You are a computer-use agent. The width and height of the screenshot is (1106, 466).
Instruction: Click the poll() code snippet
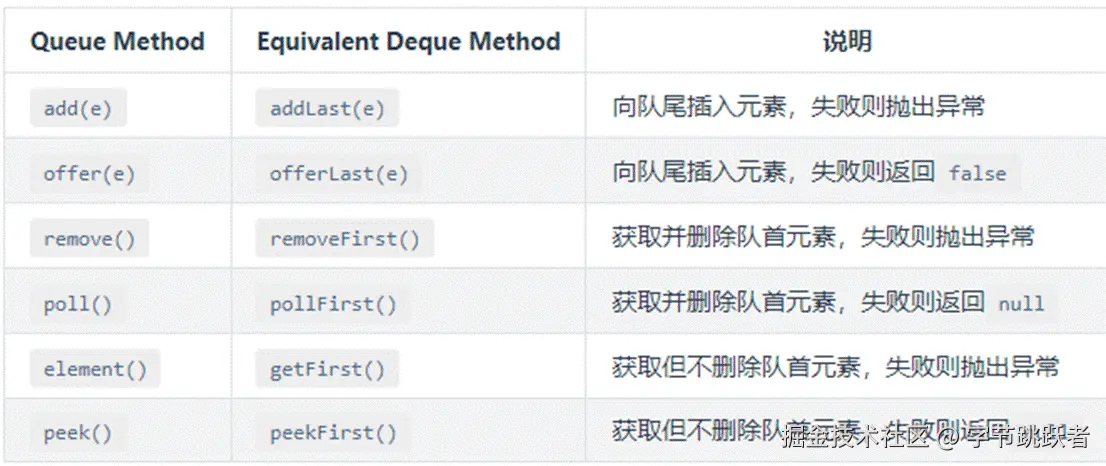point(78,304)
